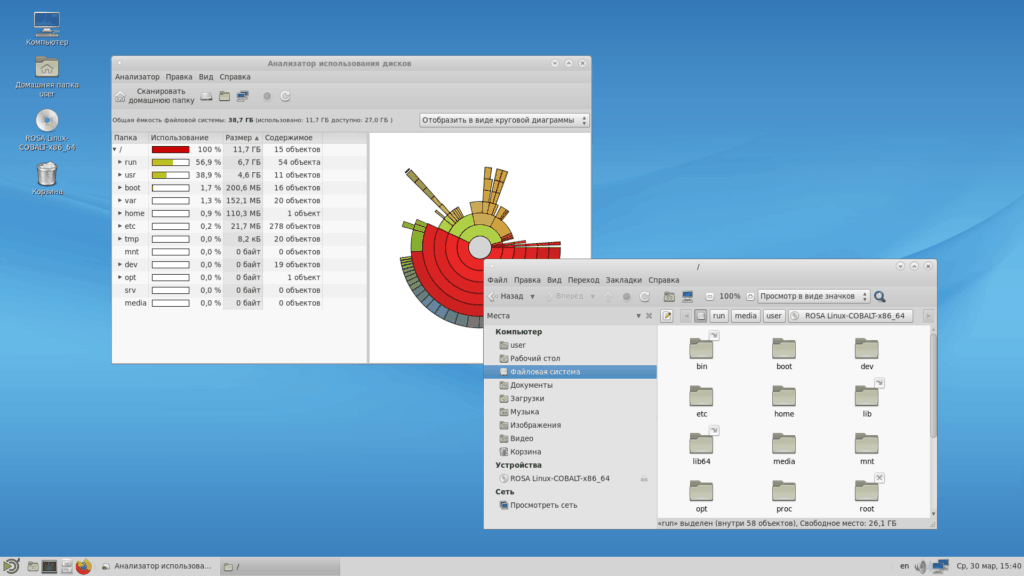Click the scan home folder icon
Viewport: 1024px width, 576px height.
click(121, 96)
